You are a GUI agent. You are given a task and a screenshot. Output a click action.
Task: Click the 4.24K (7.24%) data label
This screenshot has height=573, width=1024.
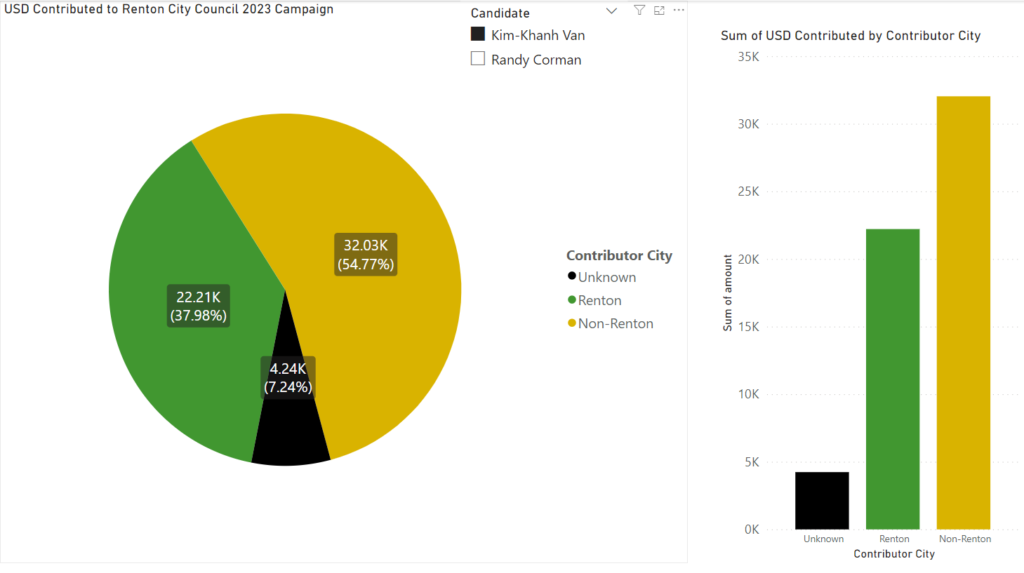click(x=288, y=376)
